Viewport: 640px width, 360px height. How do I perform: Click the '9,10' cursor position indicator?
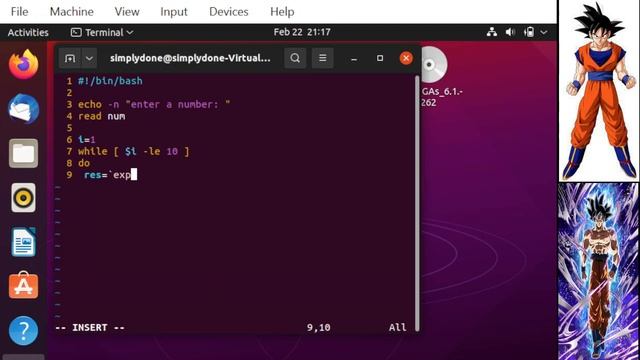point(318,327)
